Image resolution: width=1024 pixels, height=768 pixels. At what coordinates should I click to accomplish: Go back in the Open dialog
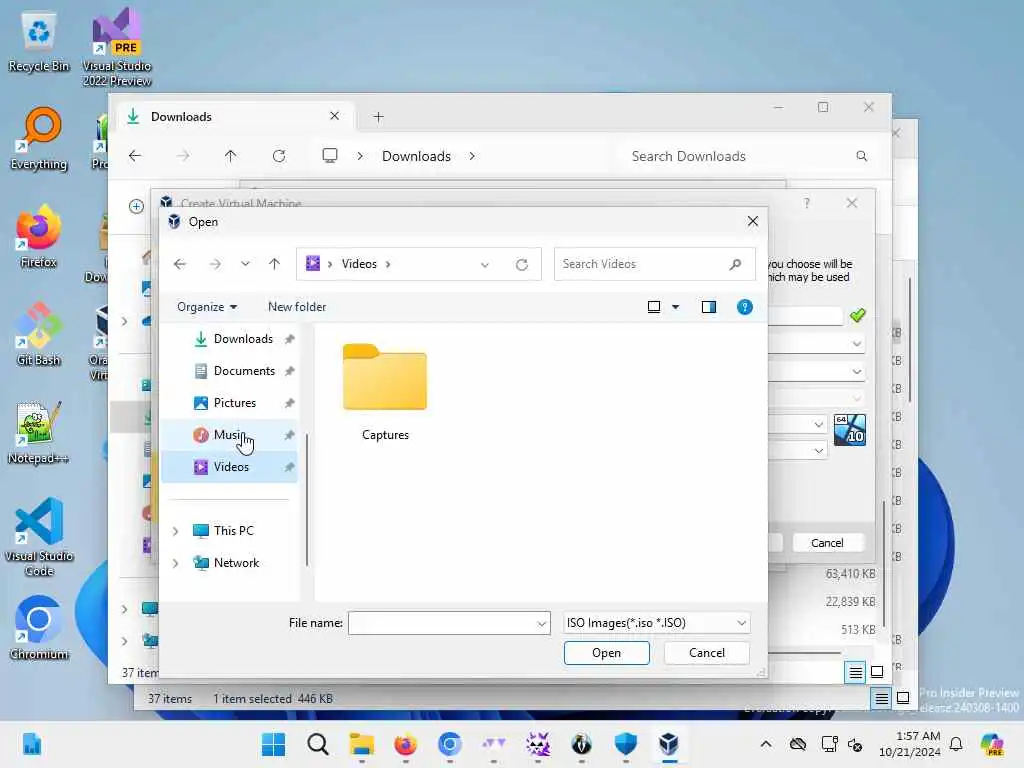180,264
